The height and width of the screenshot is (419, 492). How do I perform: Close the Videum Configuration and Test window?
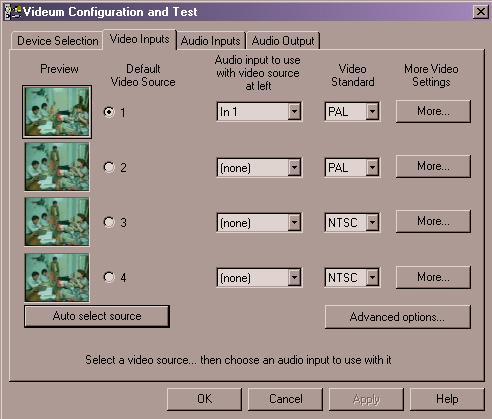[481, 12]
